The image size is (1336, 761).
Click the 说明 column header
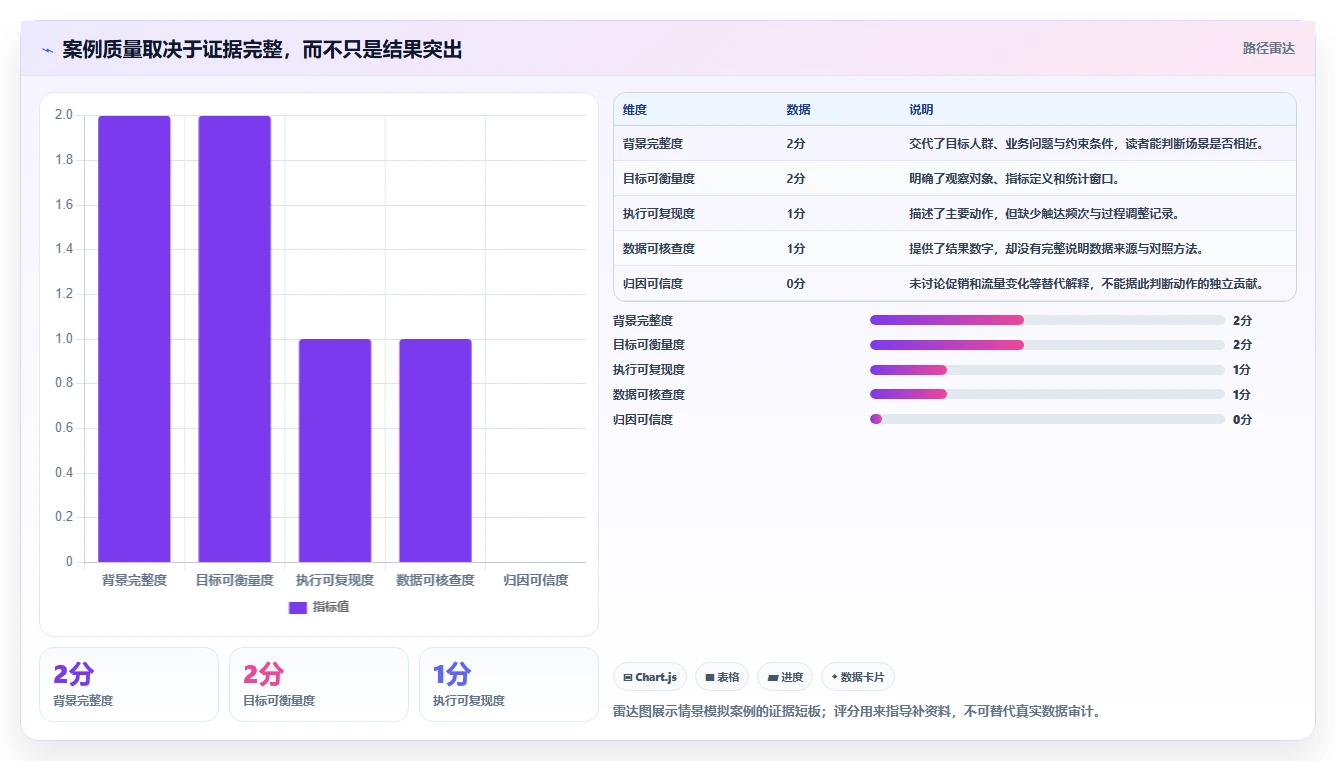[921, 110]
